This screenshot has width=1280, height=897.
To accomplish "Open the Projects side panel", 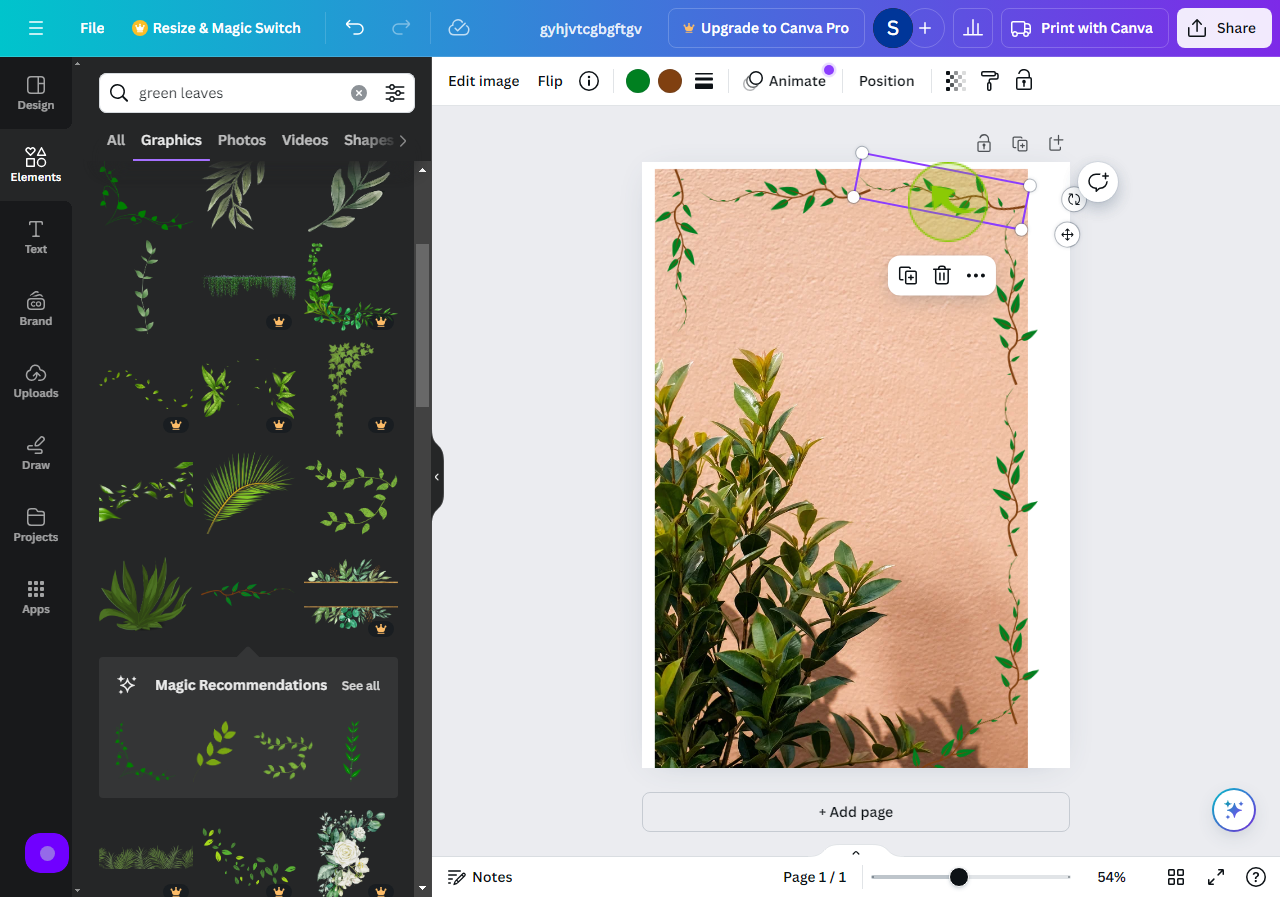I will click(x=36, y=525).
